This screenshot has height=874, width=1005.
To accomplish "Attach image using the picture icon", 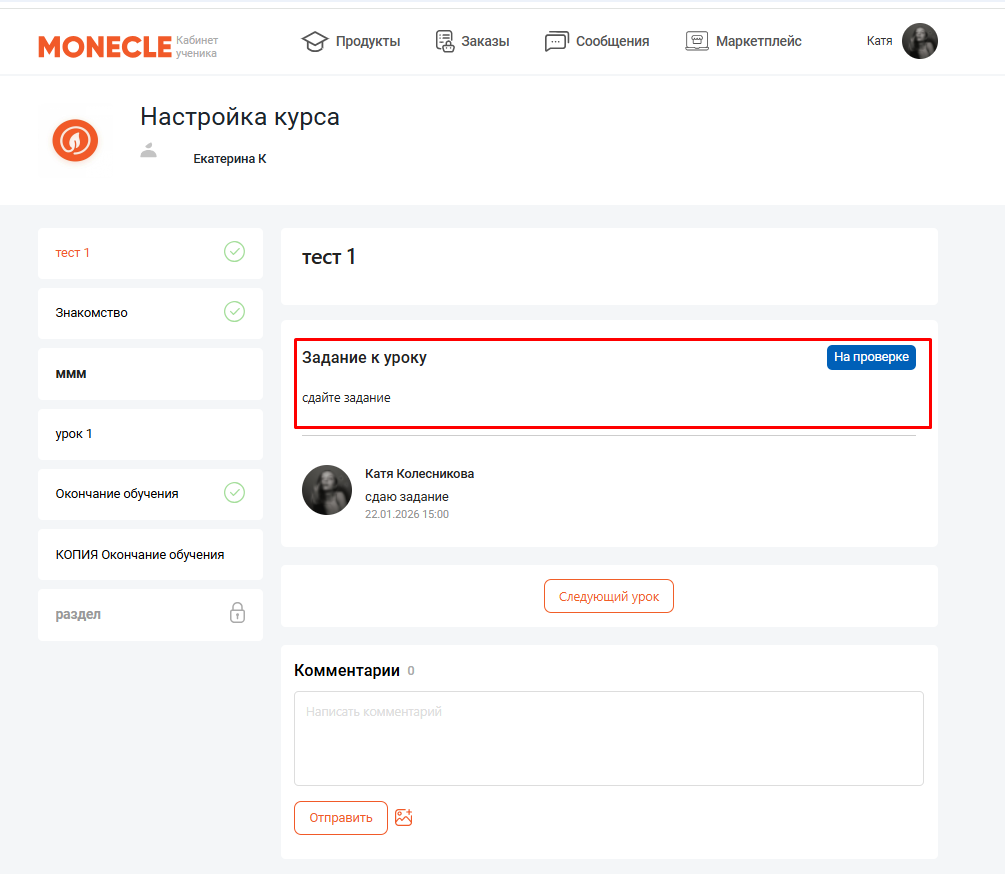I will pos(404,818).
